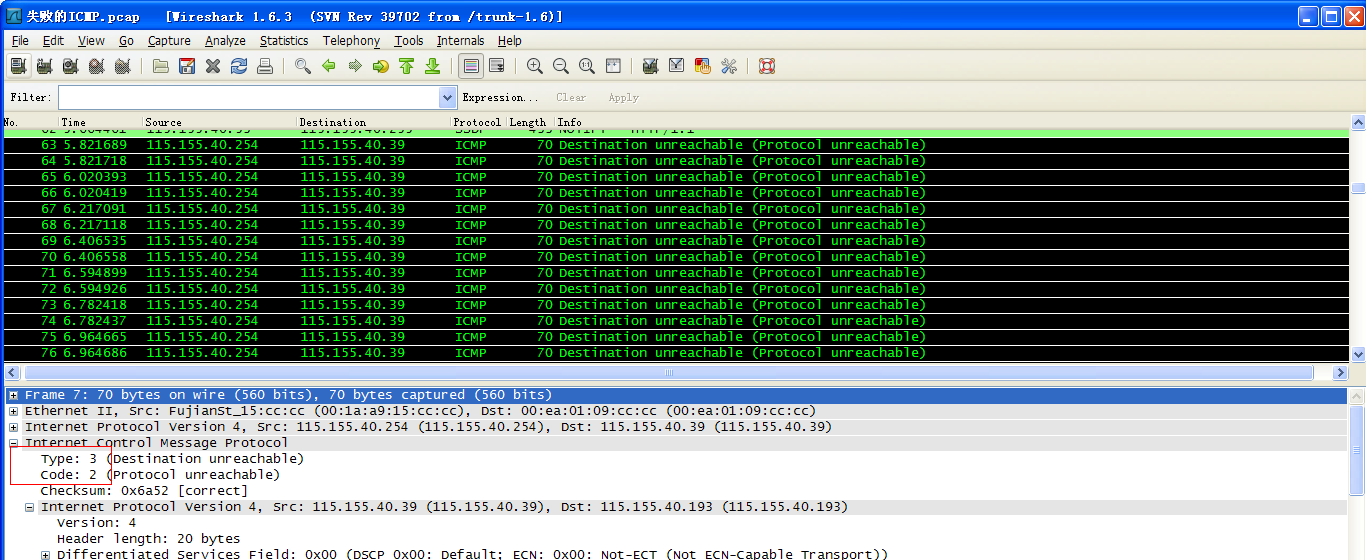Sort by the Protocol column header
The height and width of the screenshot is (560, 1366).
click(478, 122)
